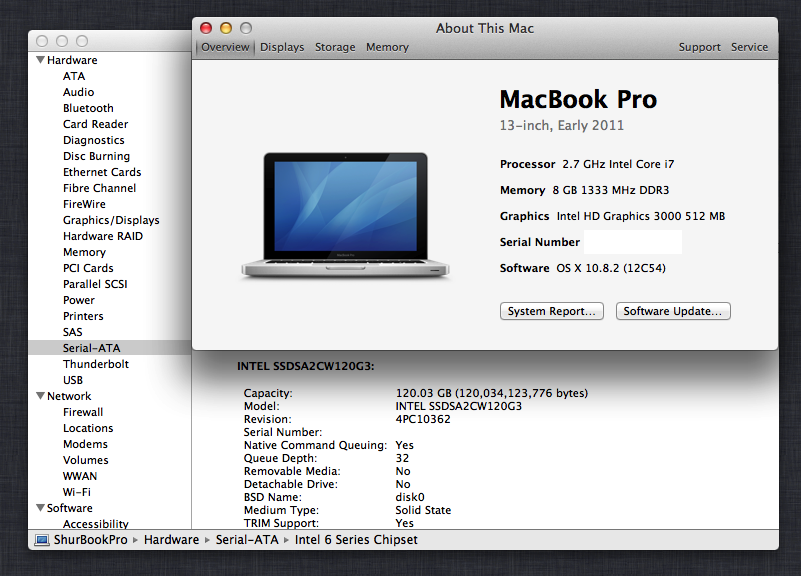Close the About This Mac window
Screen dimensions: 801x576
point(206,28)
